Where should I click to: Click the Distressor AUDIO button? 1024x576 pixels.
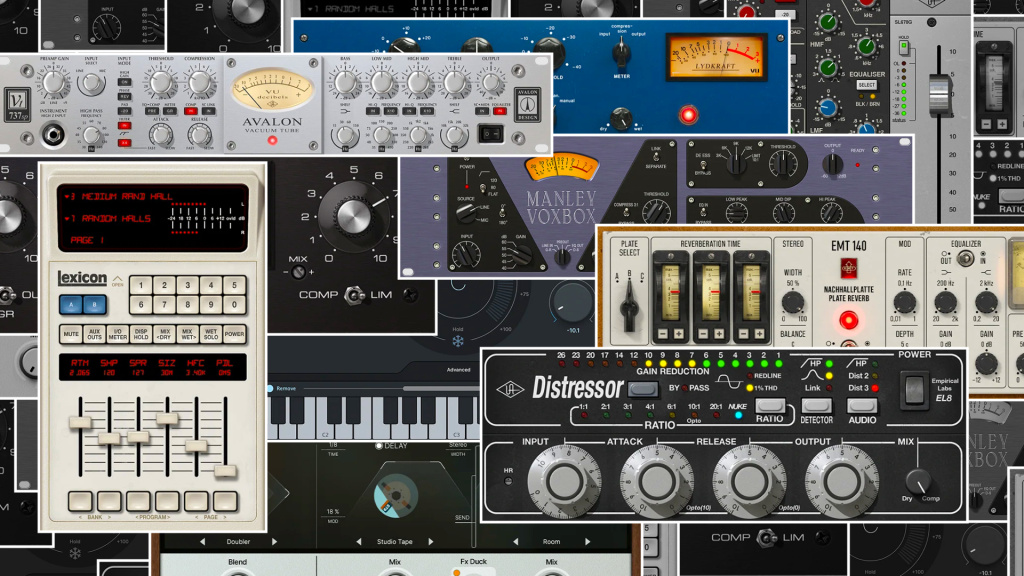862,406
